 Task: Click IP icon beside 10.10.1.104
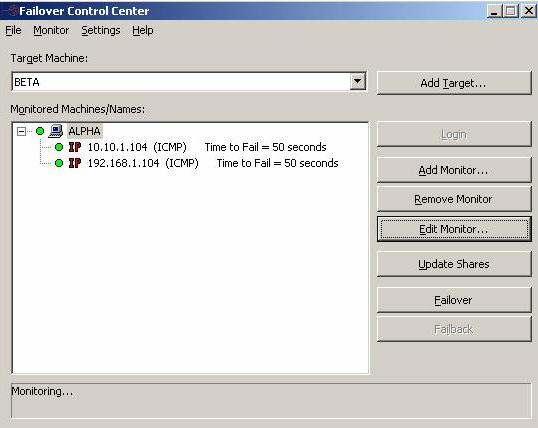tap(75, 147)
